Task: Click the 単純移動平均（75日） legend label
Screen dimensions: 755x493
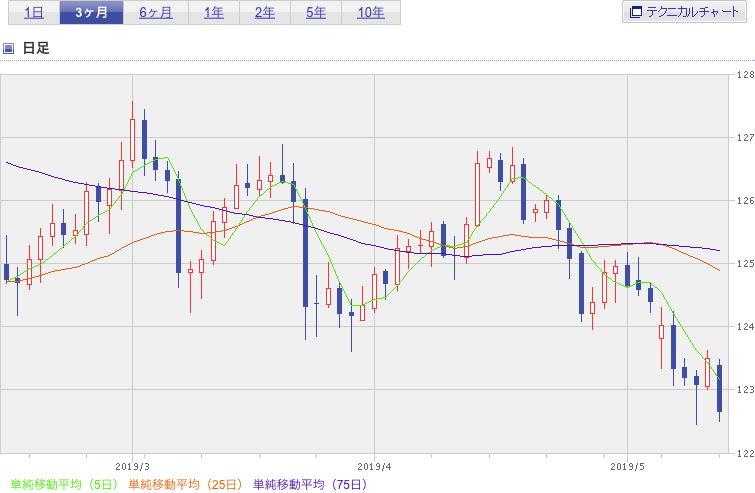Action: 310,484
